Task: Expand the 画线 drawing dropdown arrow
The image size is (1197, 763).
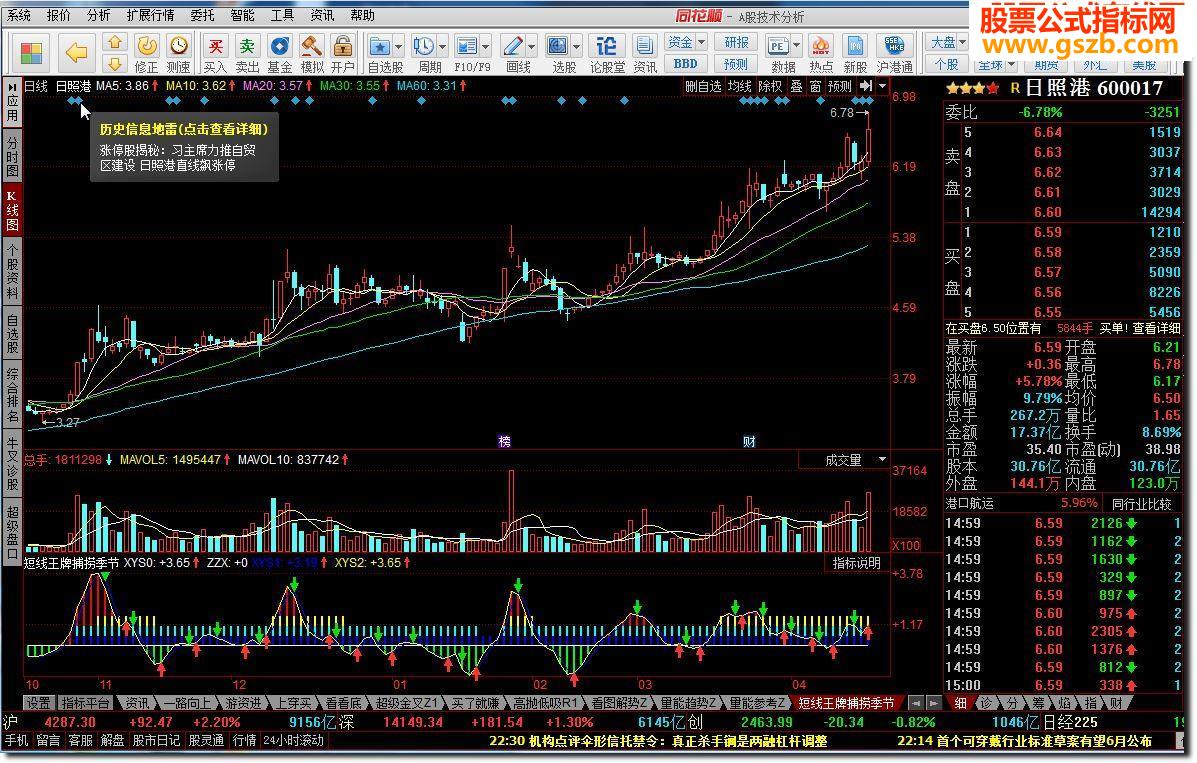Action: (x=531, y=47)
